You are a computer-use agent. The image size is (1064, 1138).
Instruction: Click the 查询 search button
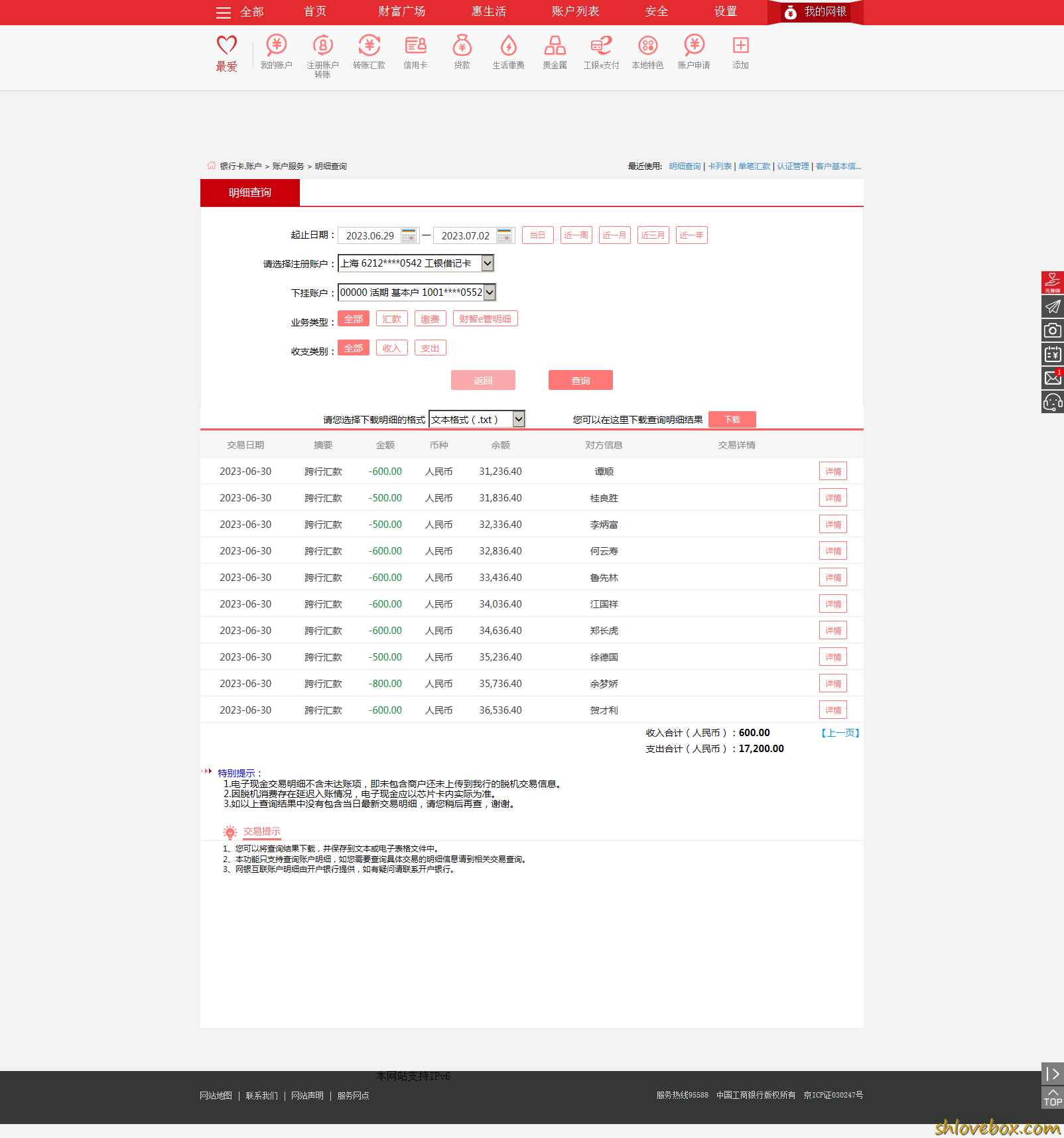pos(580,380)
